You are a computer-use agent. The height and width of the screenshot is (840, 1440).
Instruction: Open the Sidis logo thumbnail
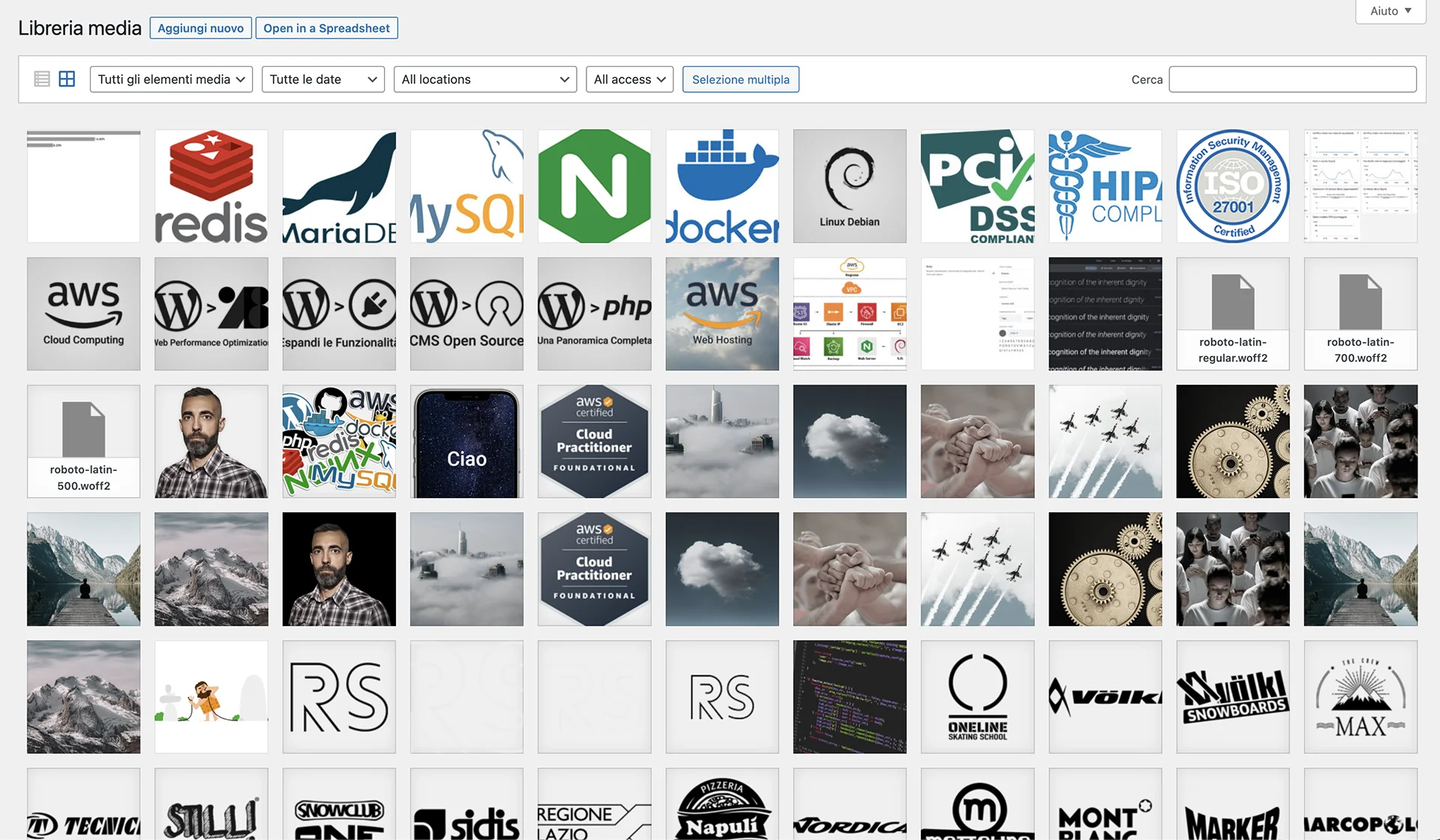(466, 804)
